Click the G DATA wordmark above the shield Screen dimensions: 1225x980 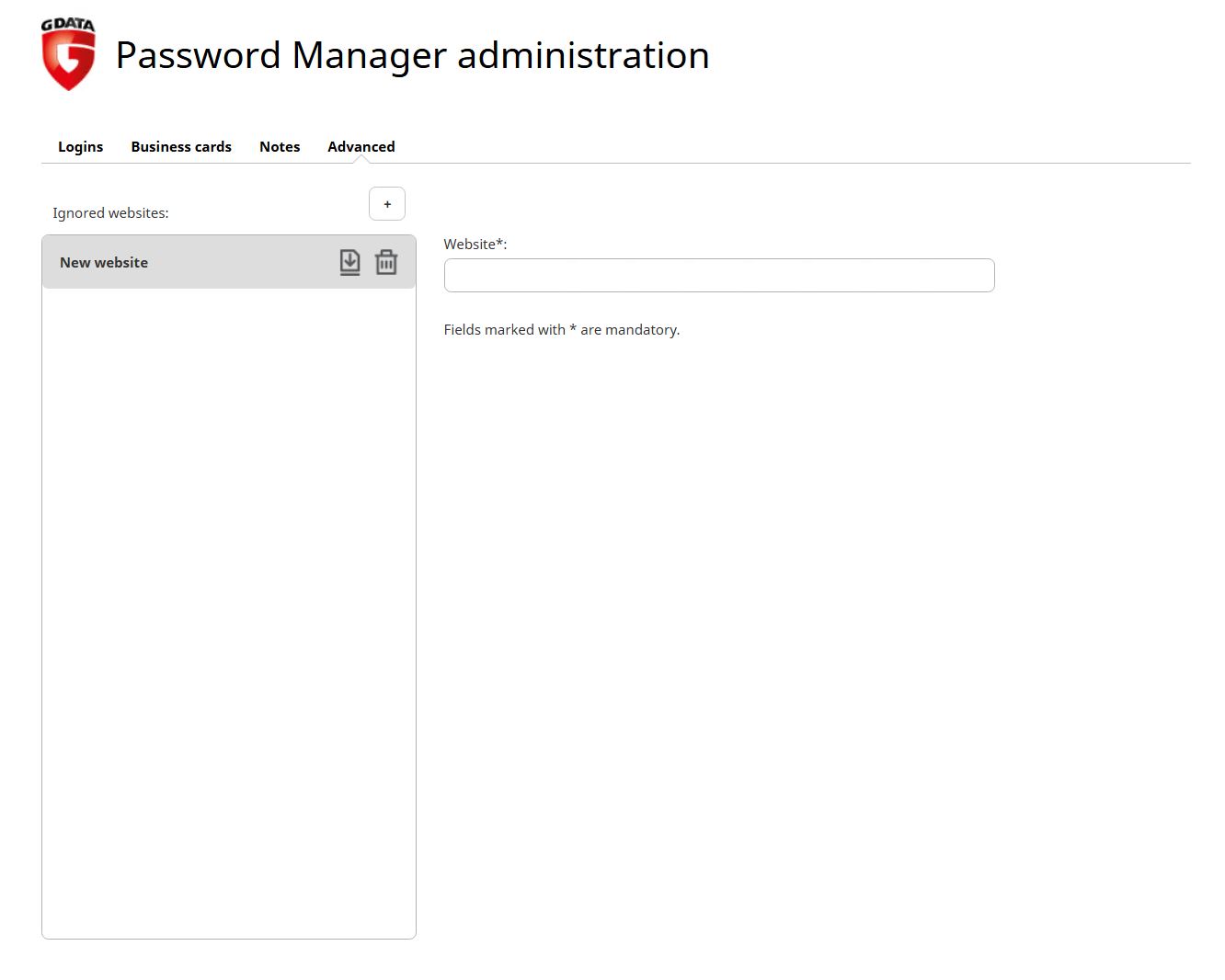(x=68, y=25)
